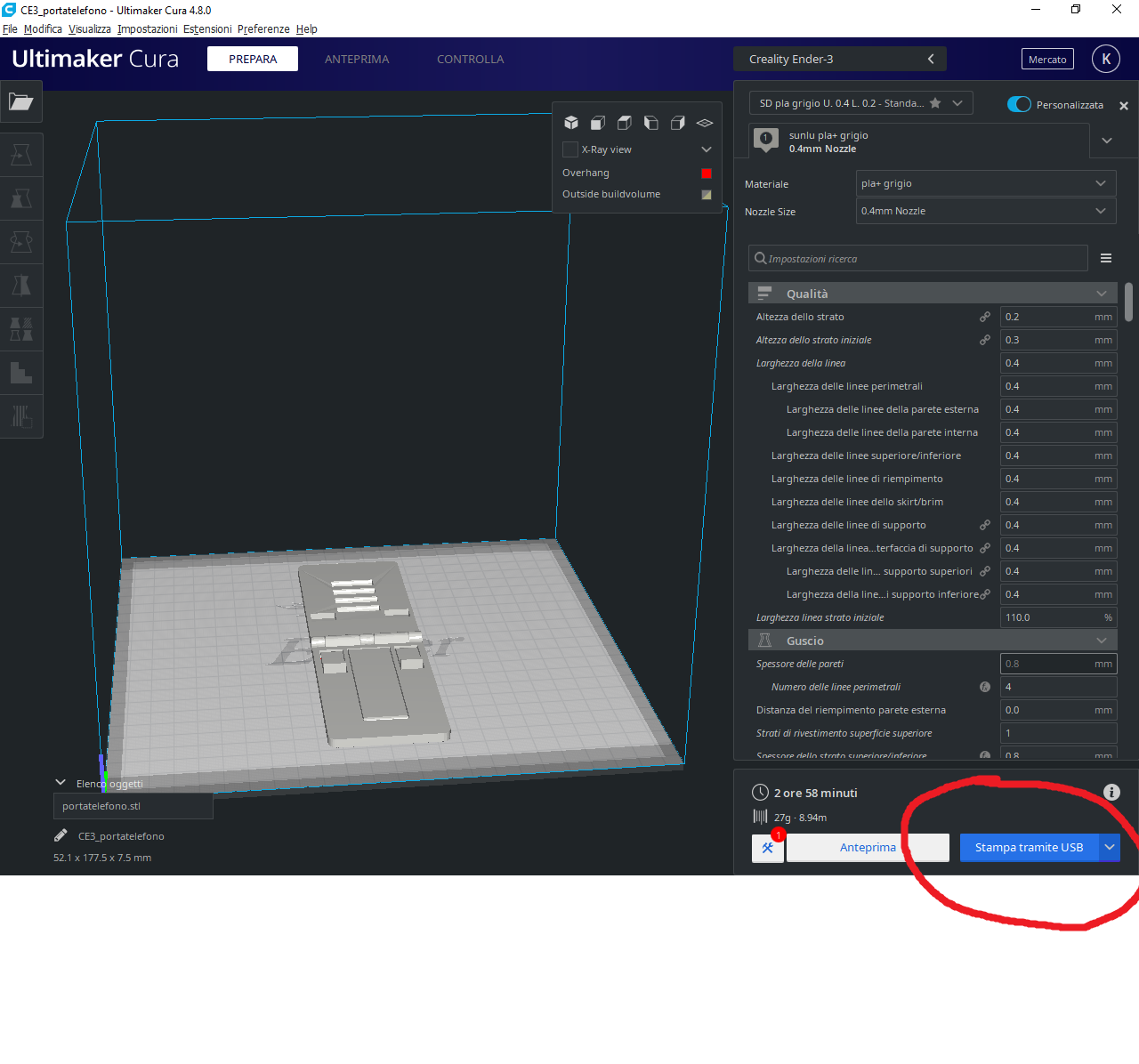Screen dimensions: 1139x1064
Task: Switch to top view cube icon
Action: tap(625, 123)
